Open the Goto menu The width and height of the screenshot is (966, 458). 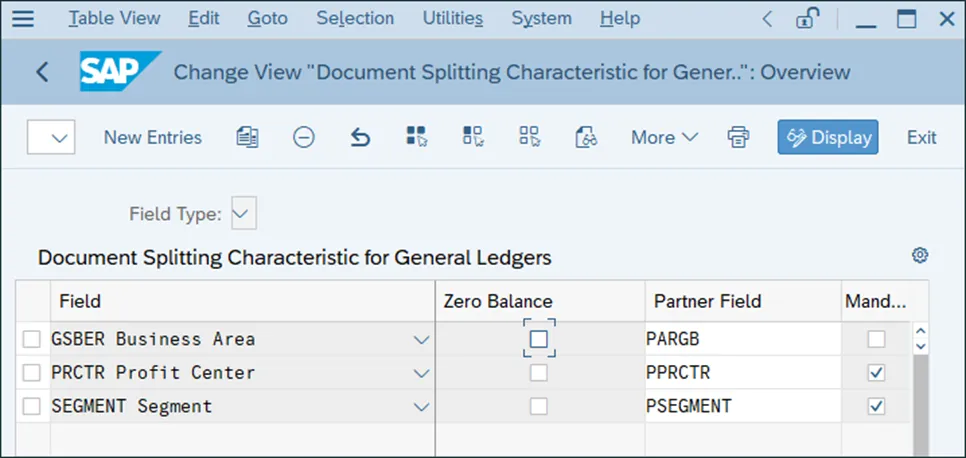tap(267, 18)
